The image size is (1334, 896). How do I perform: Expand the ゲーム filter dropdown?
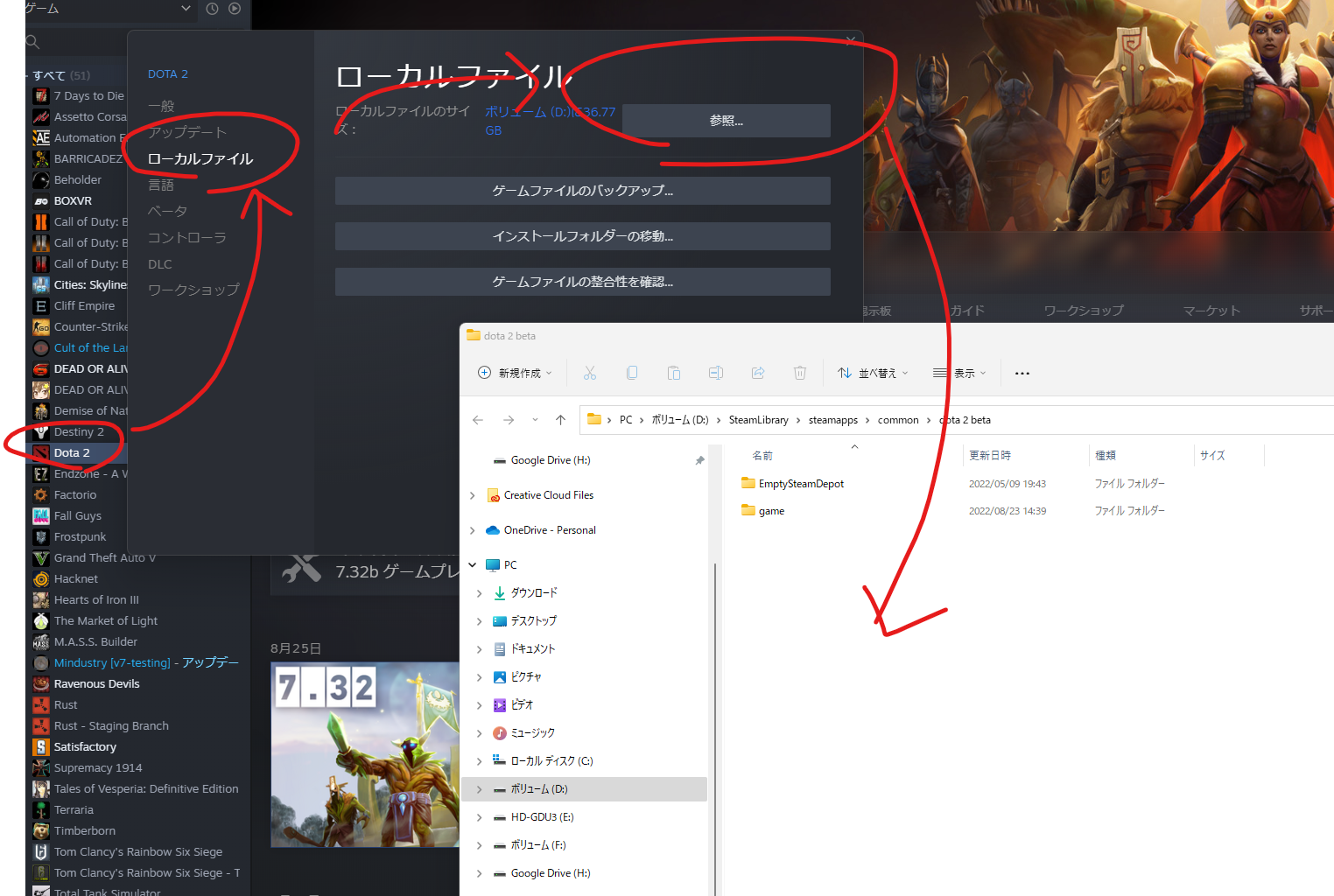click(184, 9)
